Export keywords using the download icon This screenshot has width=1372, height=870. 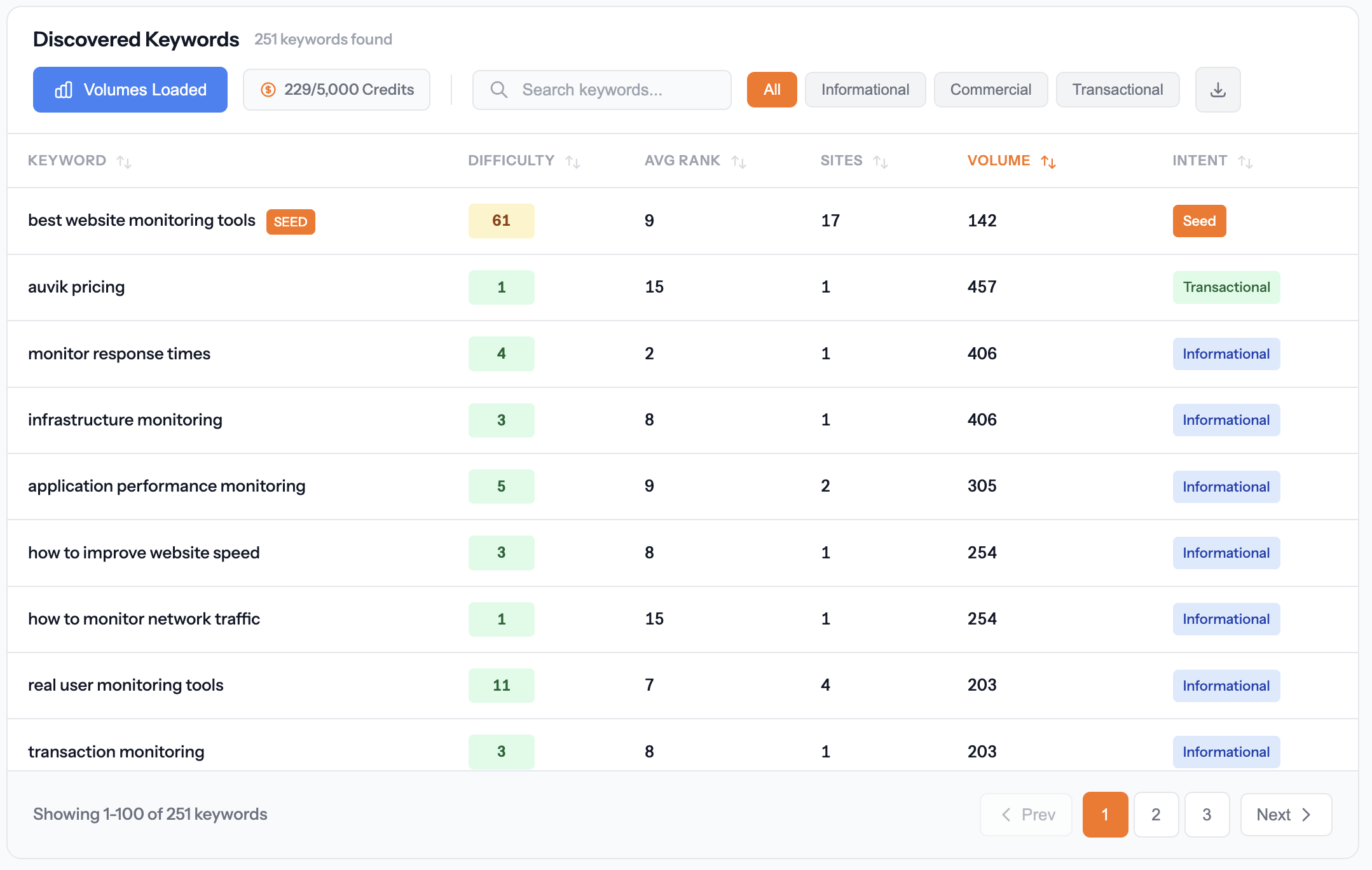click(1218, 90)
